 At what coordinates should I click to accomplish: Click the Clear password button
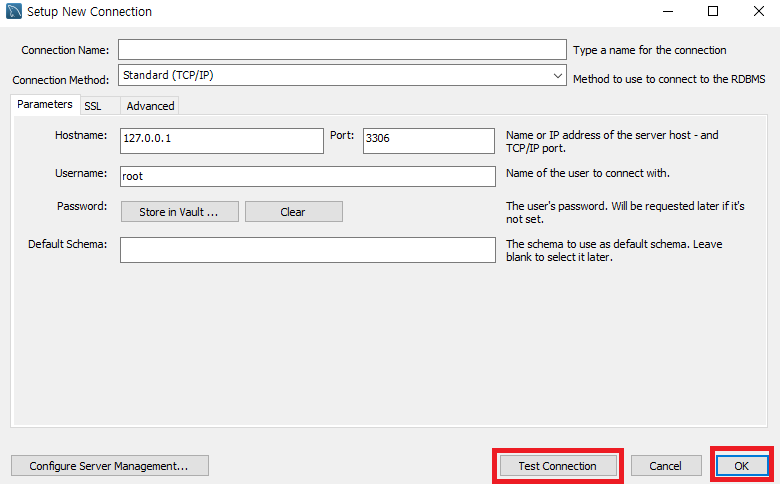293,212
